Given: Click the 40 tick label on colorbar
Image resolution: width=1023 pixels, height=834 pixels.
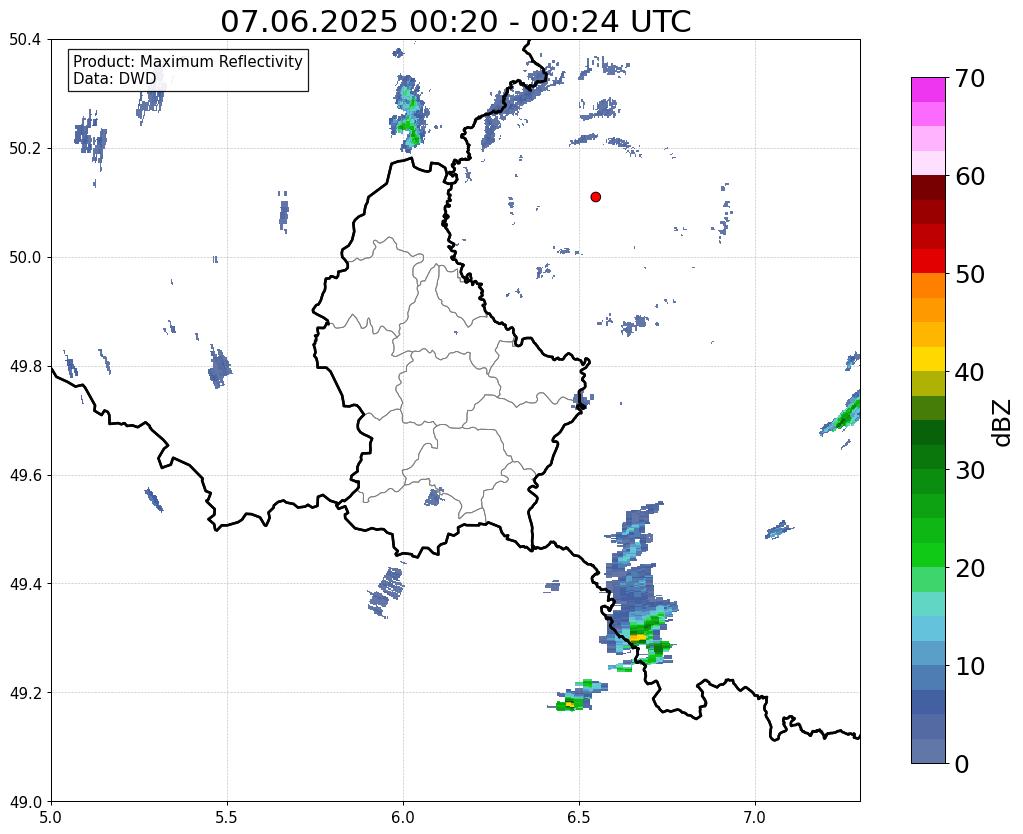Looking at the screenshot, I should [x=970, y=372].
